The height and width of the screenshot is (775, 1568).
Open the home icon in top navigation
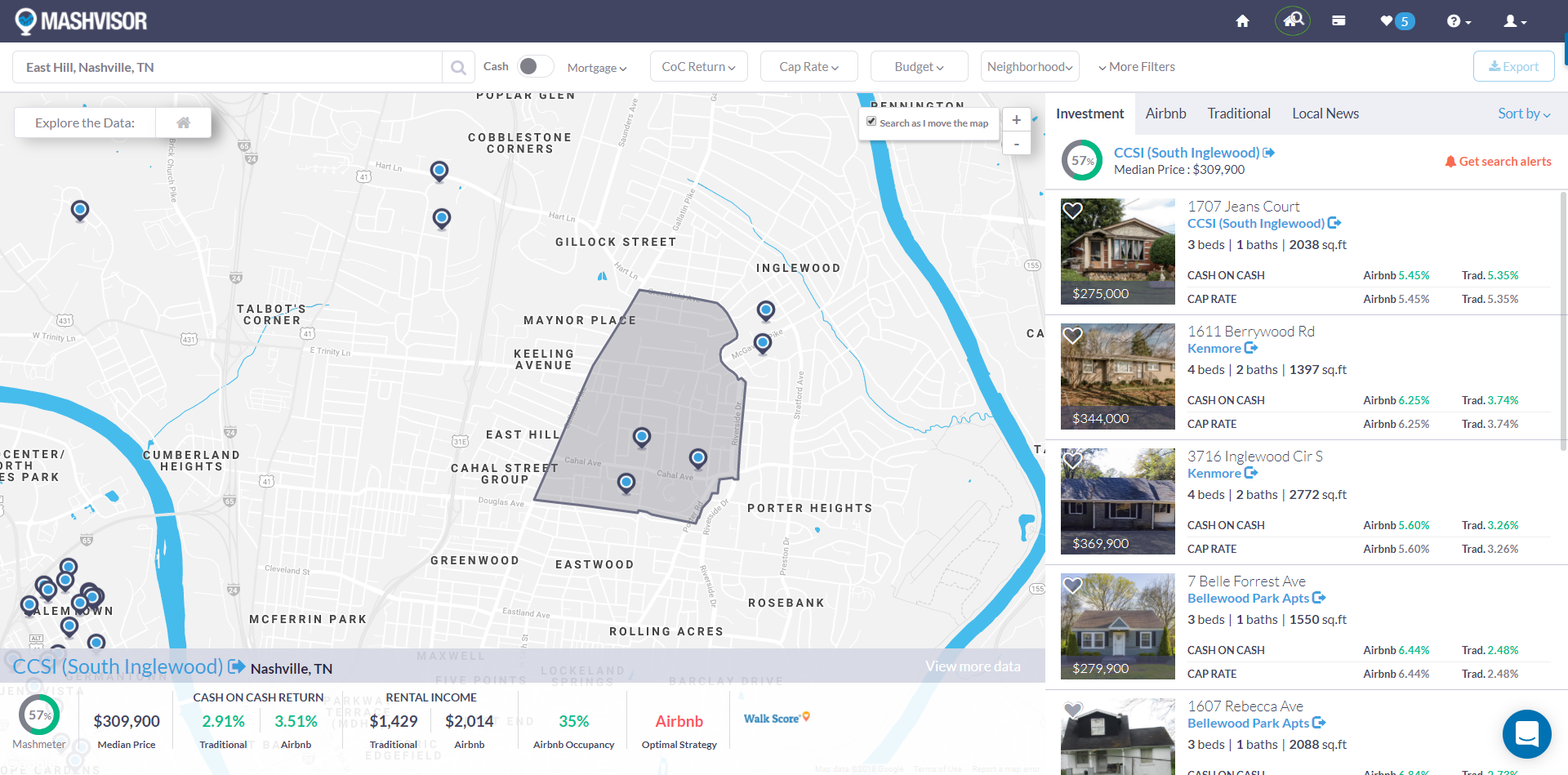tap(1242, 21)
